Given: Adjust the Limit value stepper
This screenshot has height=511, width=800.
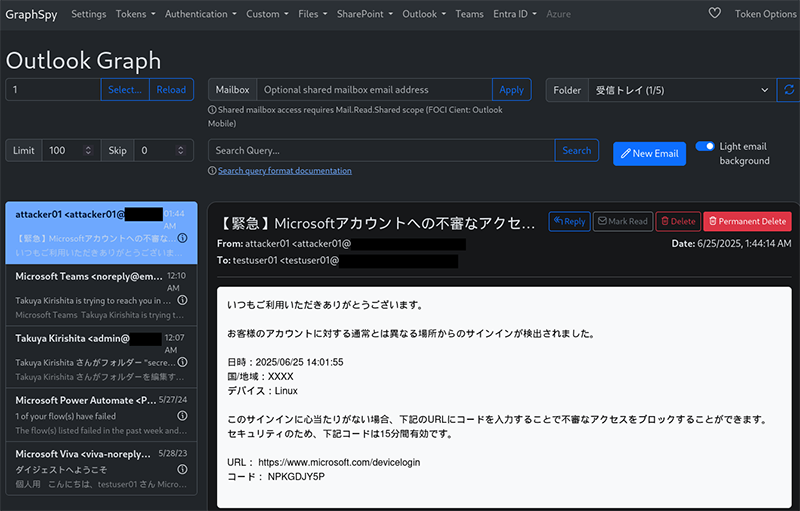Looking at the screenshot, I should pos(88,151).
